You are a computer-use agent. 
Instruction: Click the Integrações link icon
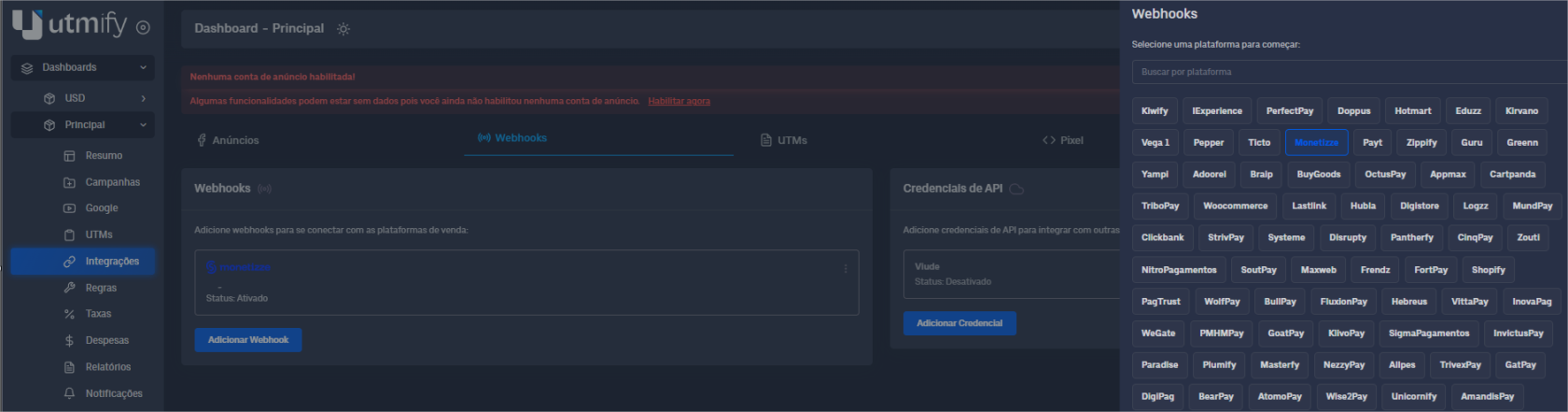point(69,262)
